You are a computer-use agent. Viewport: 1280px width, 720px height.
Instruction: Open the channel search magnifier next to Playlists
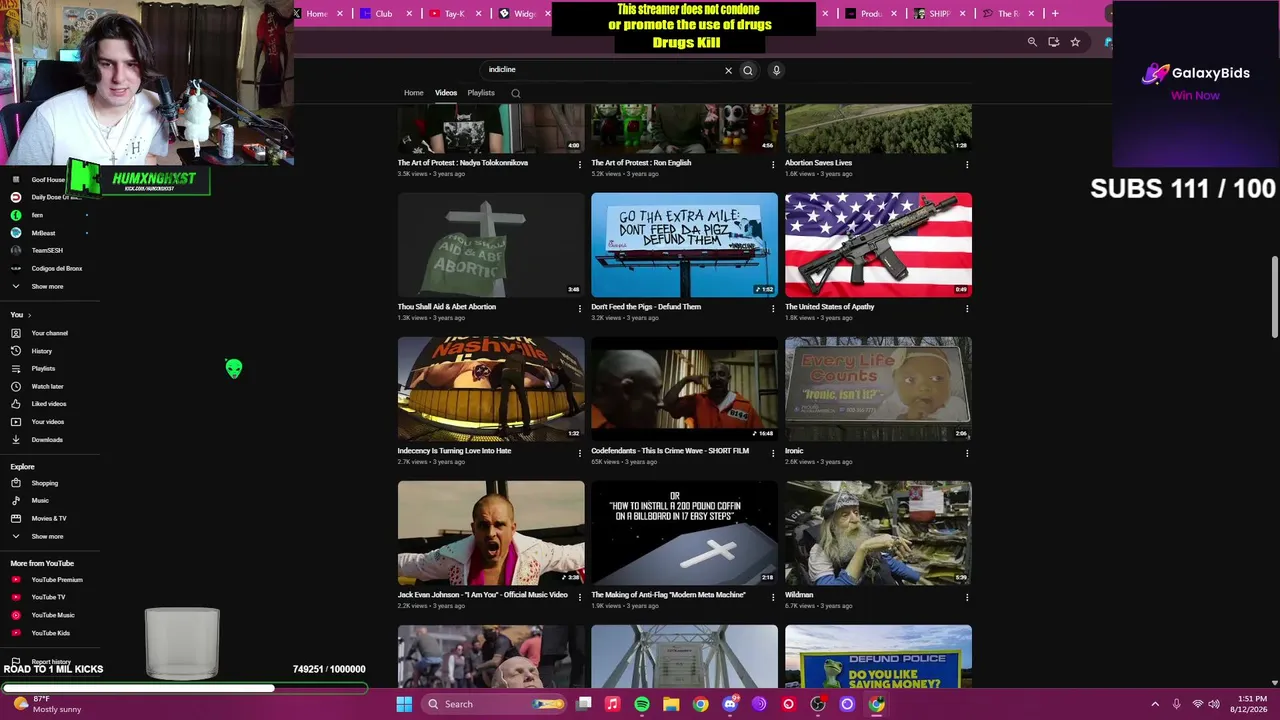tap(516, 93)
